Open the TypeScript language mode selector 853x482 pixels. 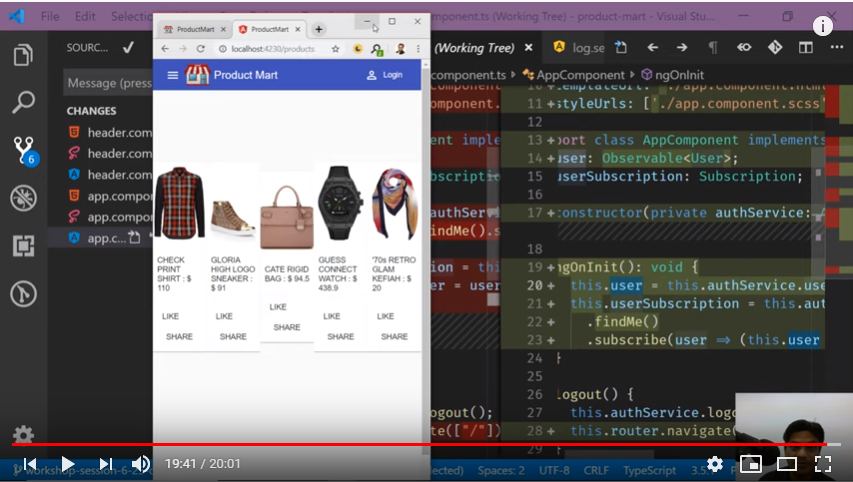[651, 470]
